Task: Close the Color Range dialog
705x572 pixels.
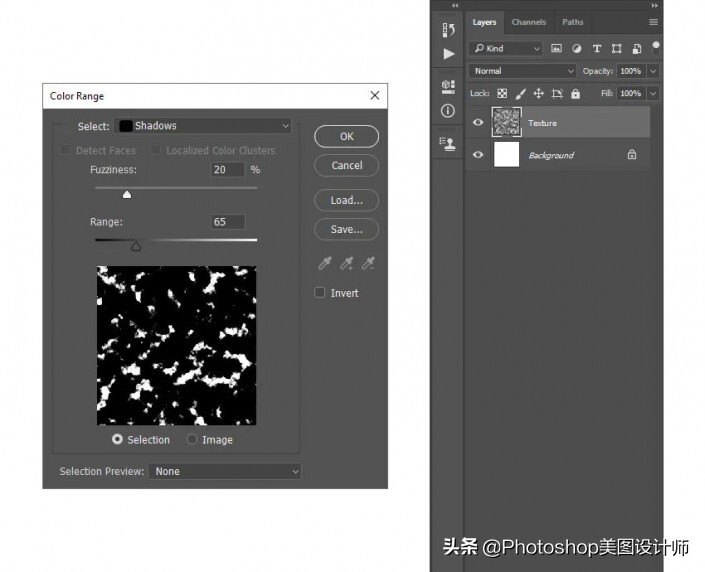Action: 375,95
